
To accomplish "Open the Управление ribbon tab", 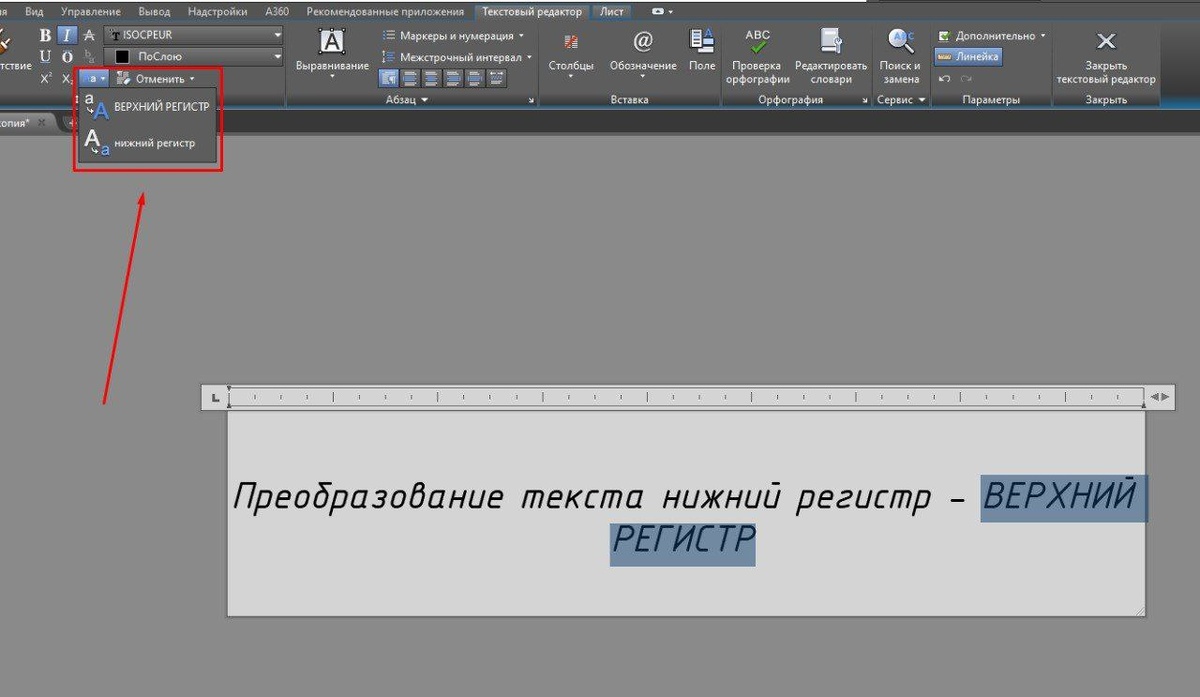I will [x=91, y=11].
